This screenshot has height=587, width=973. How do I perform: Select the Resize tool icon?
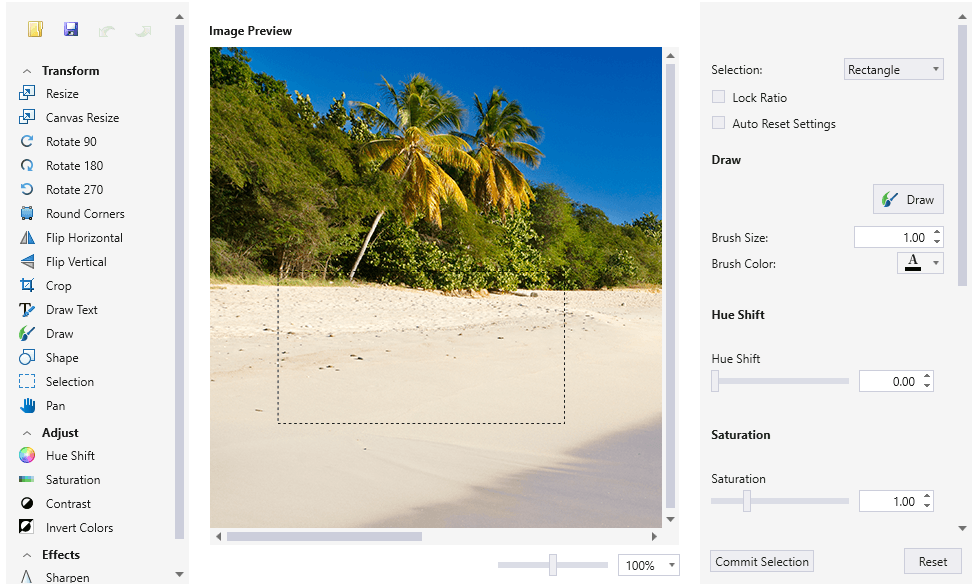point(27,93)
